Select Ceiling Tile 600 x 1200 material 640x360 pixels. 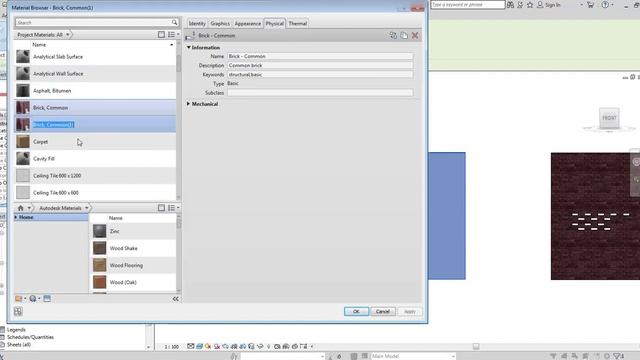pos(95,176)
